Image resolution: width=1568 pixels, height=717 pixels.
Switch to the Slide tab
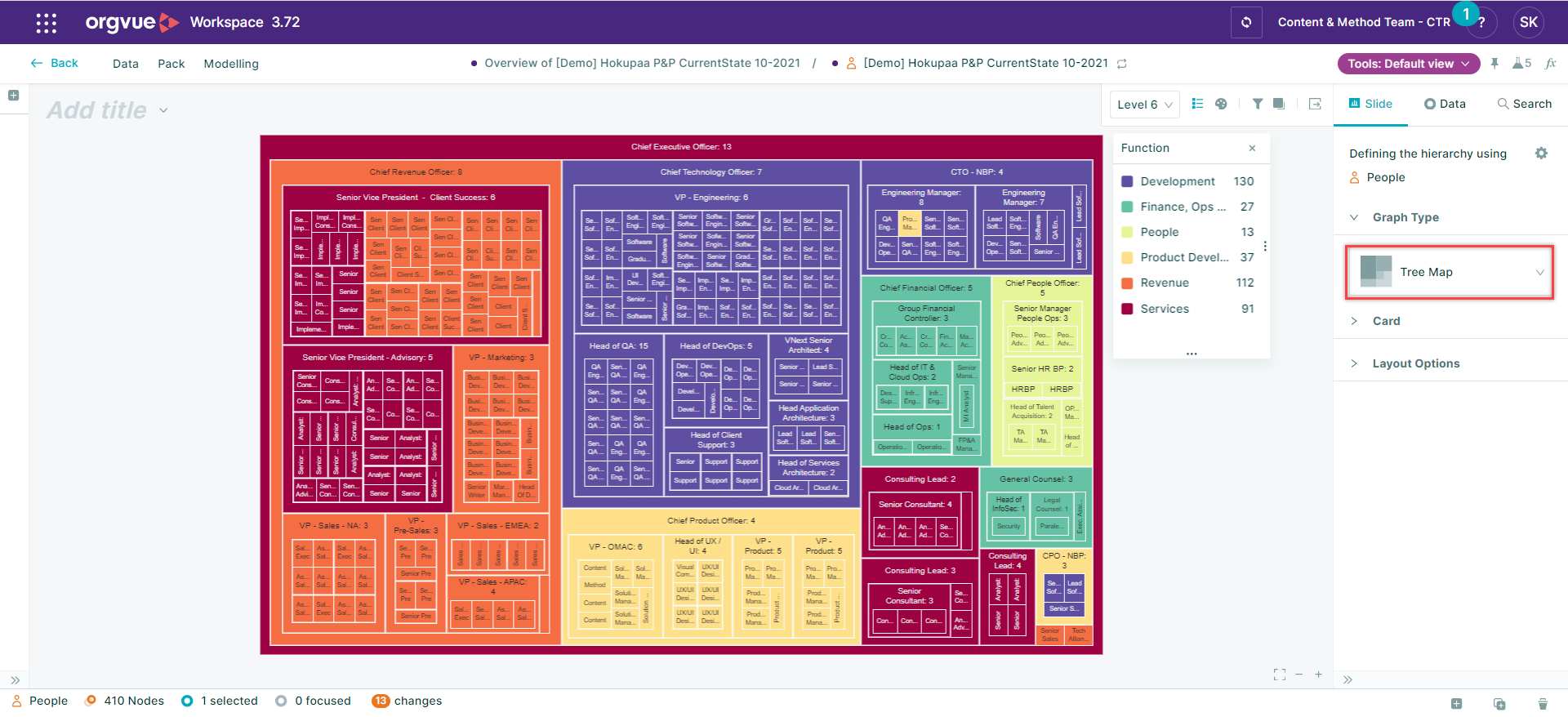point(1370,104)
